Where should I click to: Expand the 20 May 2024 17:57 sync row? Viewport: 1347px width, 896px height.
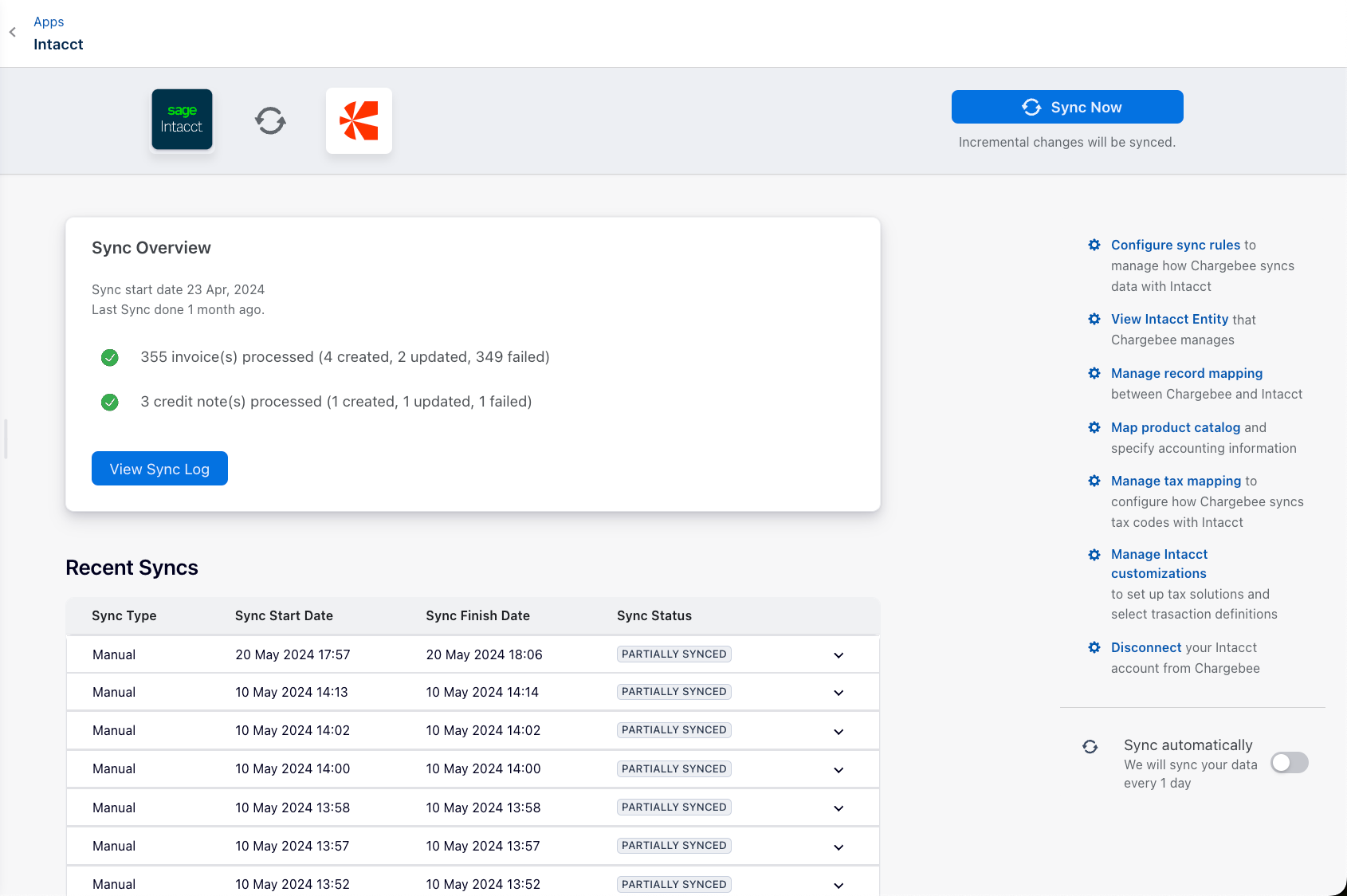coord(838,655)
